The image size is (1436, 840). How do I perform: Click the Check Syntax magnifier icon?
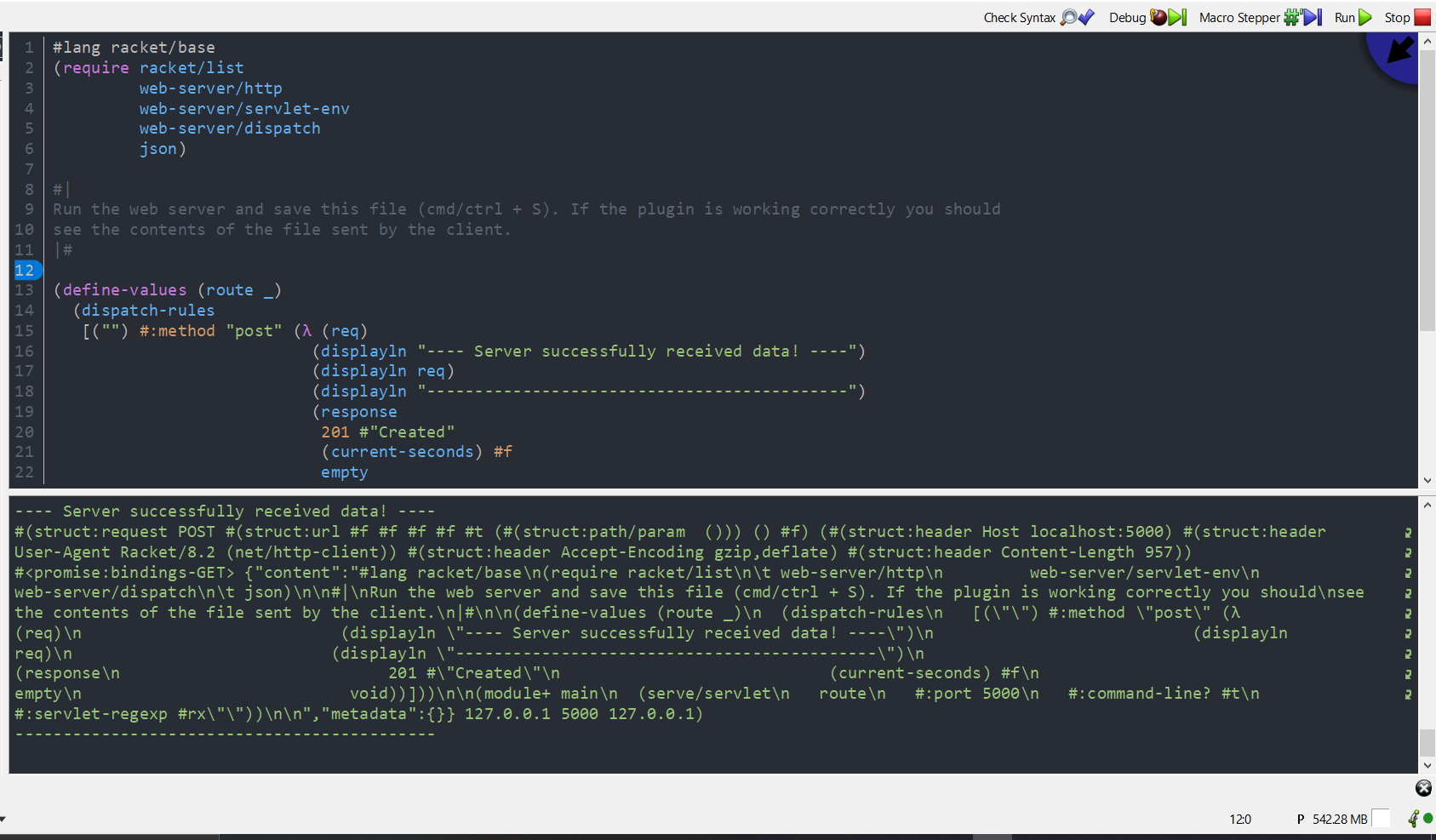click(x=1068, y=17)
